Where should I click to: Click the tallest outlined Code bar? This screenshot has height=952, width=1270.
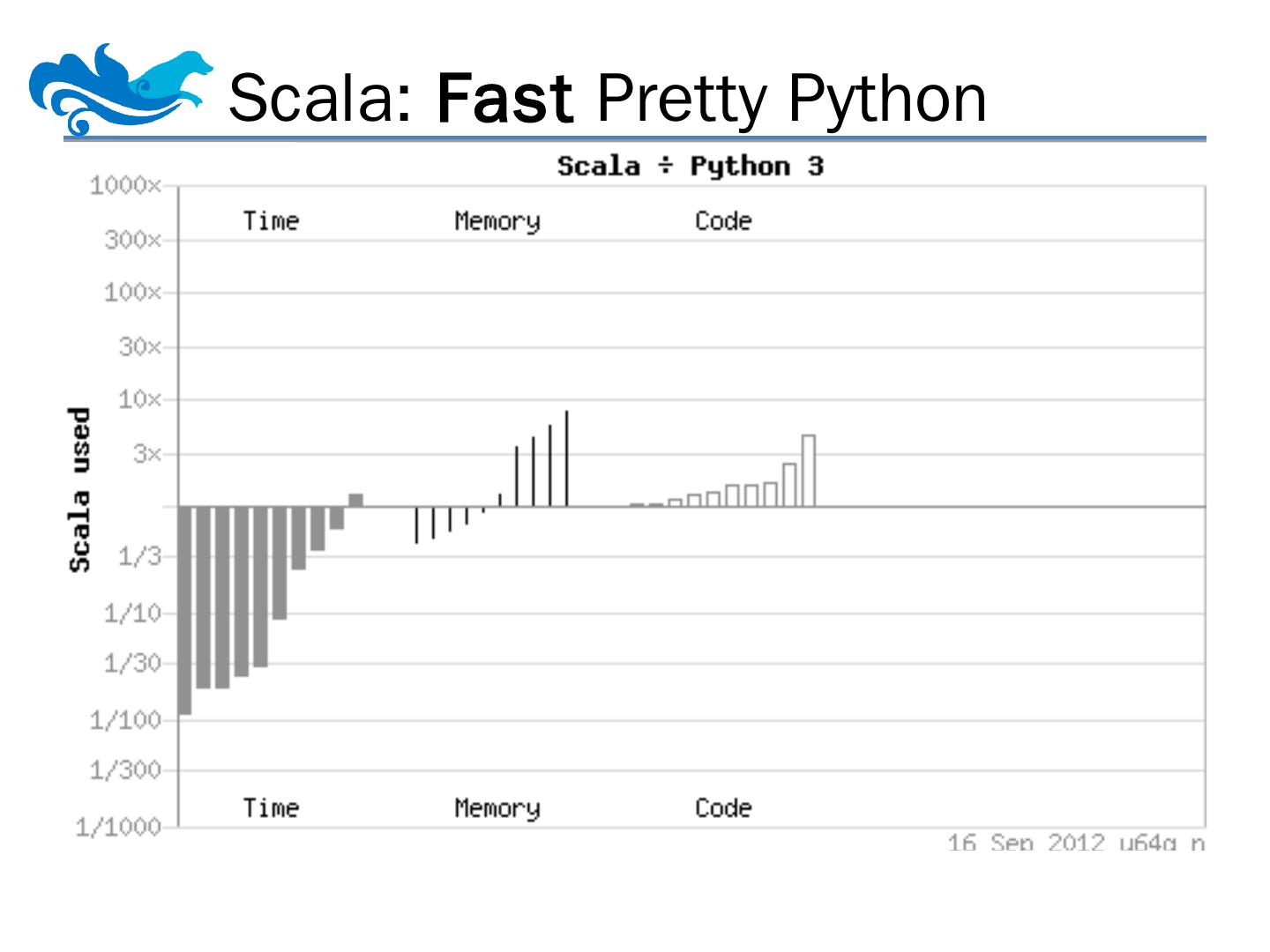pos(808,471)
